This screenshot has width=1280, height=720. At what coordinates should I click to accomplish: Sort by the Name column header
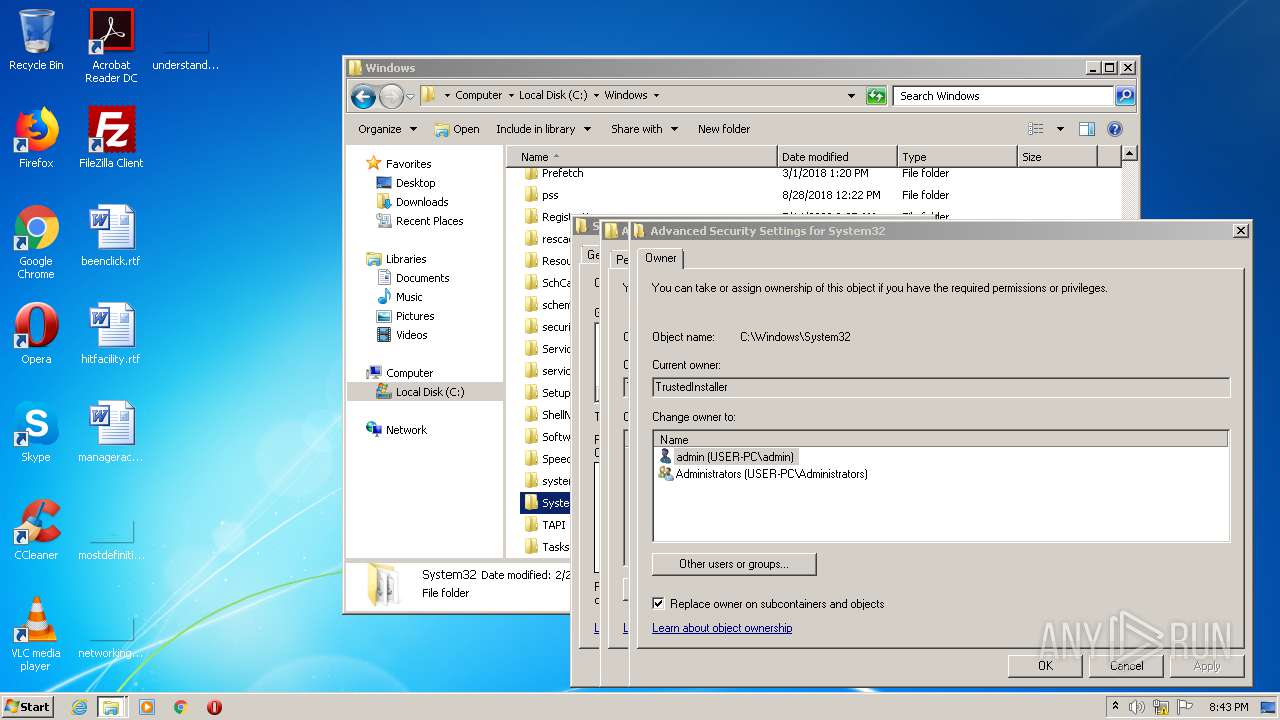(x=642, y=157)
